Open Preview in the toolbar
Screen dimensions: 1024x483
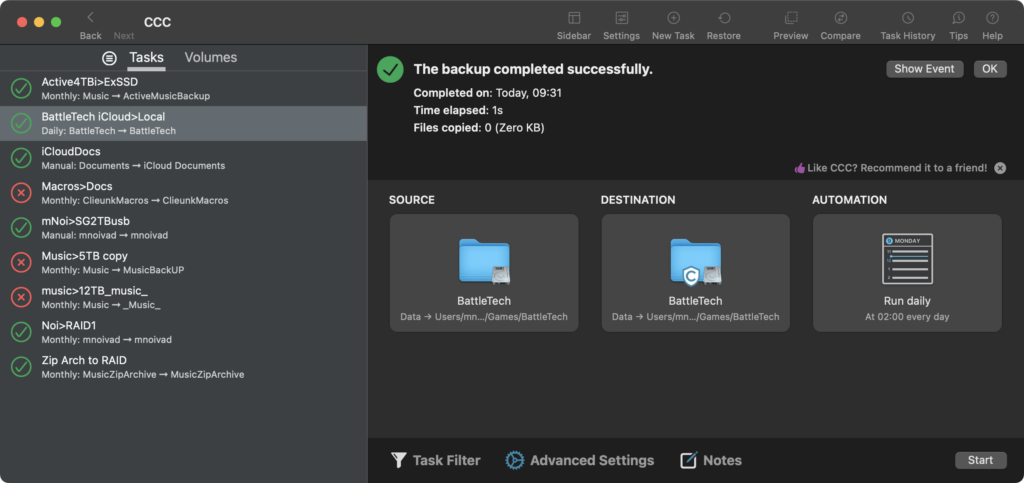[790, 19]
